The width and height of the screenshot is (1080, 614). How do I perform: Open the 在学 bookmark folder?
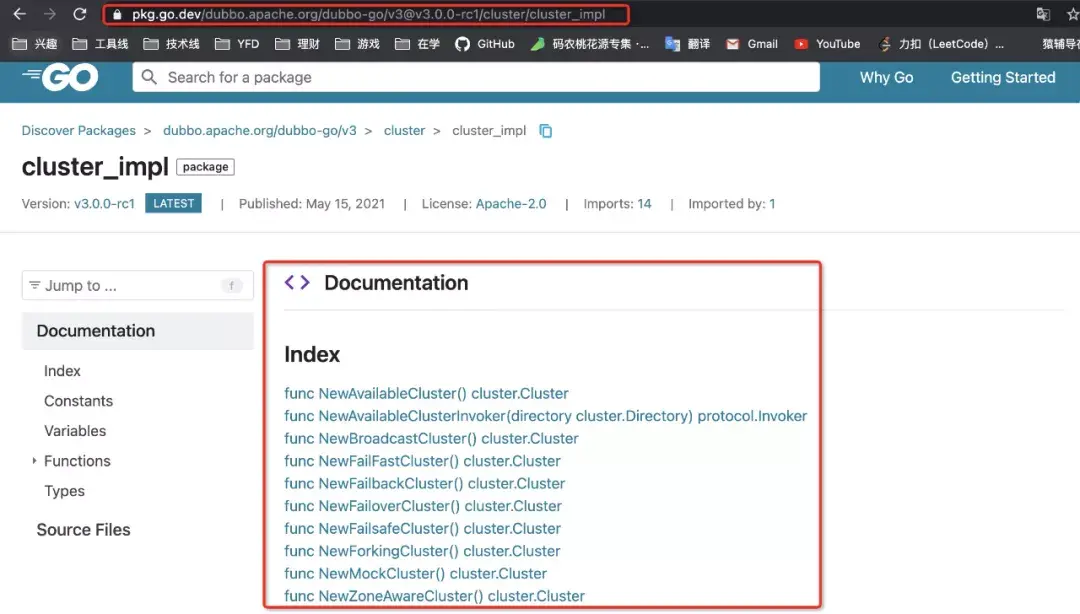417,44
